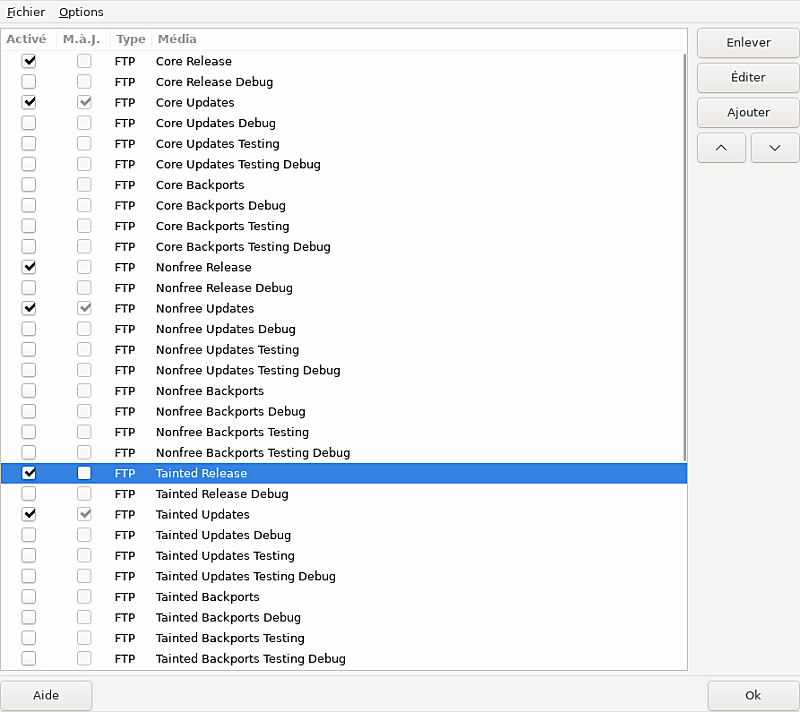800x712 pixels.
Task: Enable Tainted Backports active checkbox
Action: tap(29, 597)
